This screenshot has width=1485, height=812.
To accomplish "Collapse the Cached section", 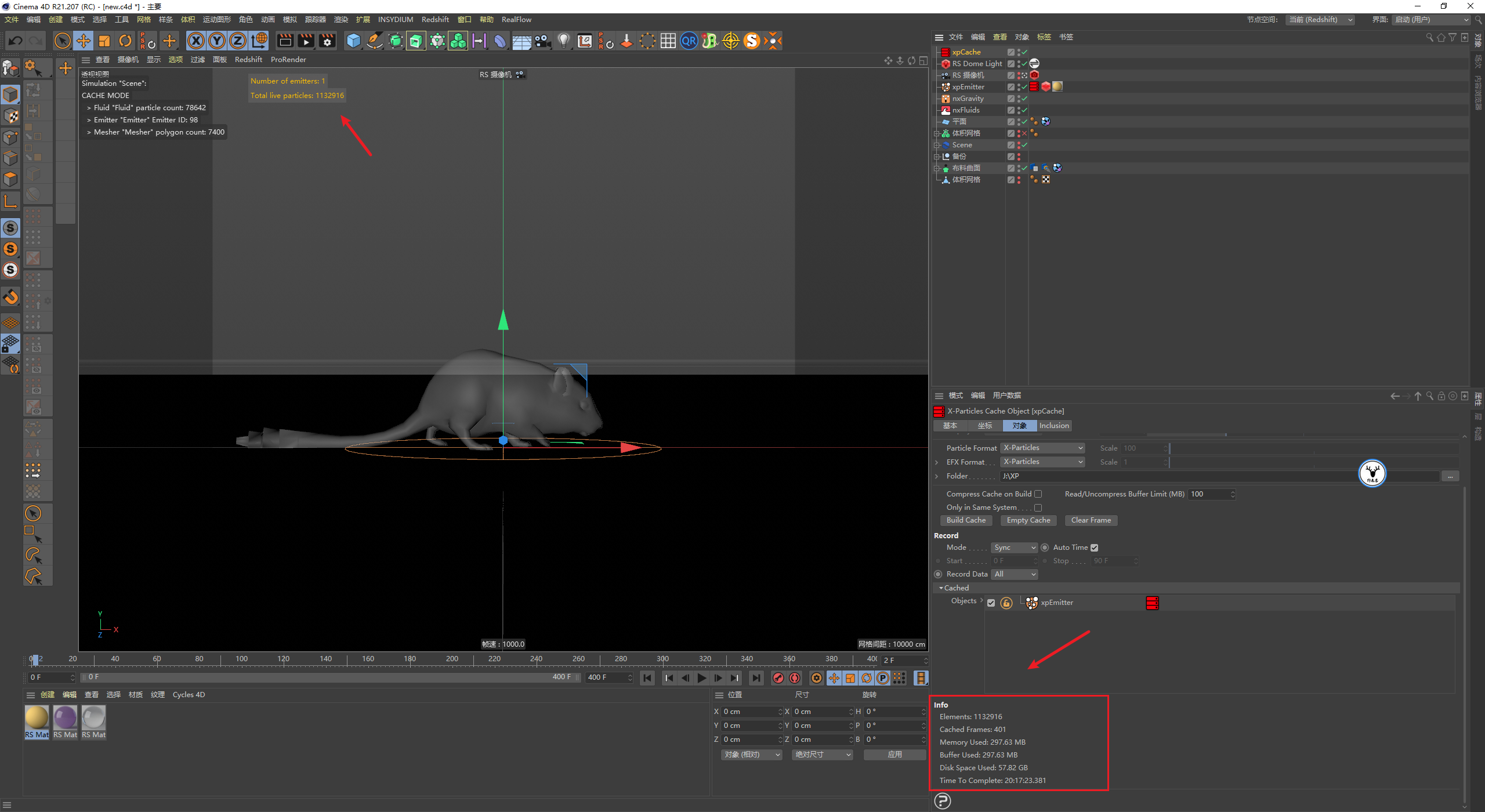I will point(941,588).
